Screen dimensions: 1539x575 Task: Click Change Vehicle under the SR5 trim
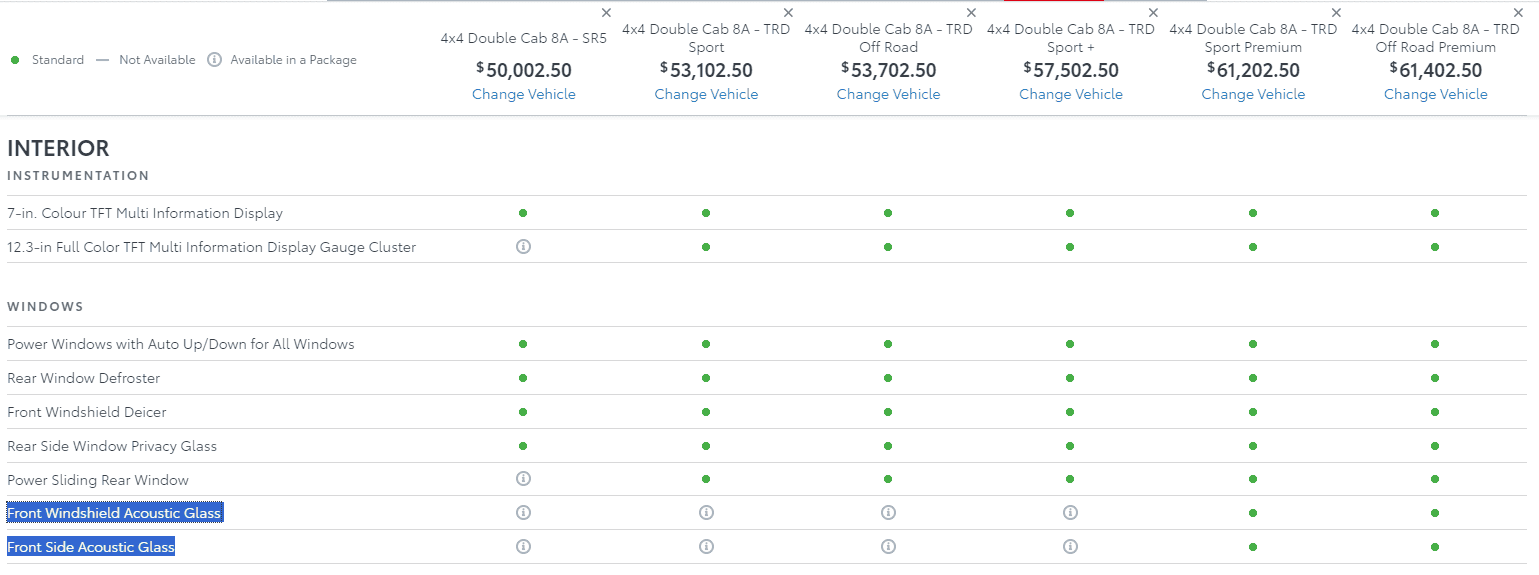(x=524, y=94)
